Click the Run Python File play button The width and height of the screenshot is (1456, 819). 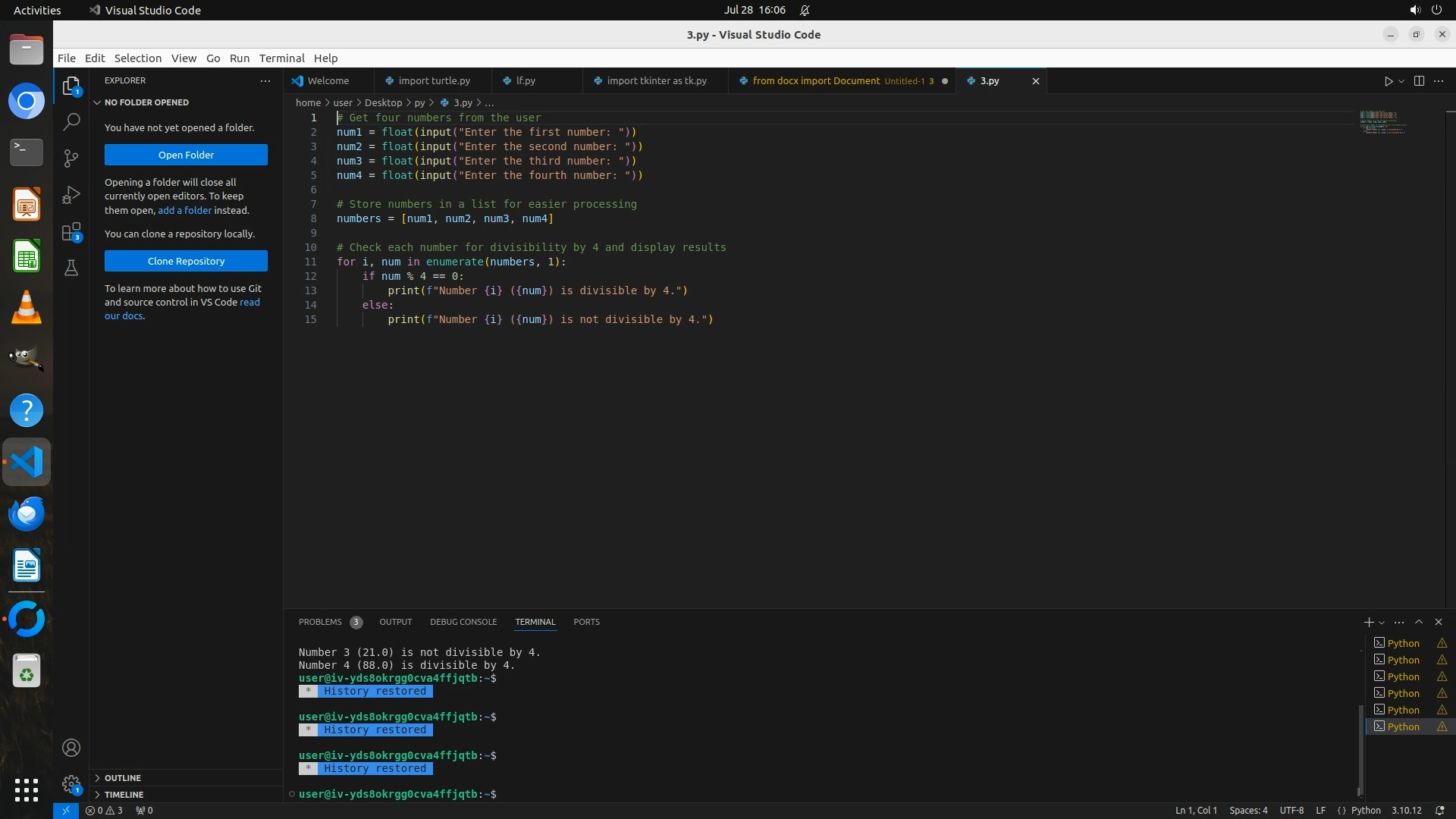coord(1388,81)
